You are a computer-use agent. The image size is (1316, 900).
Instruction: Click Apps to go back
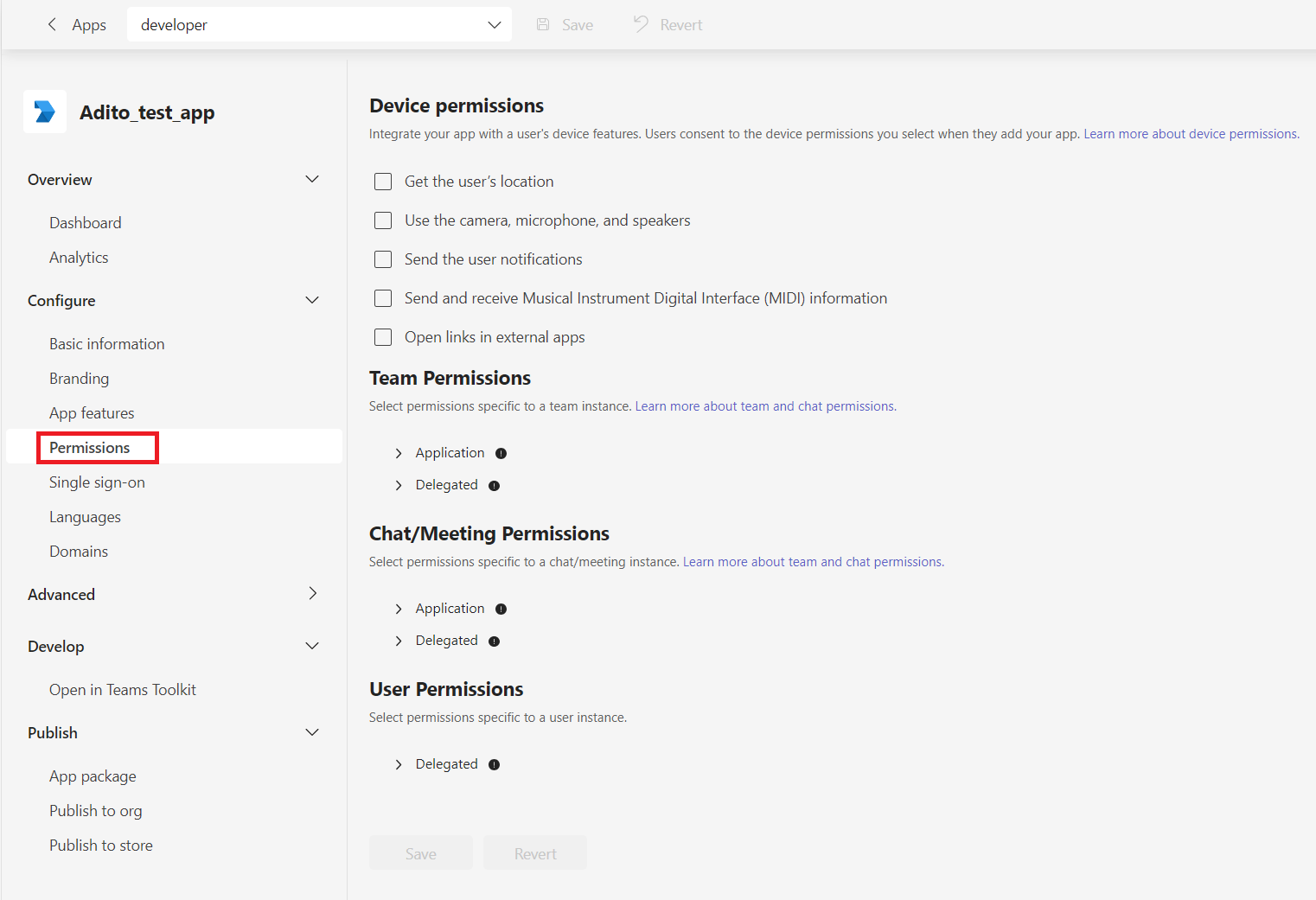tap(89, 25)
